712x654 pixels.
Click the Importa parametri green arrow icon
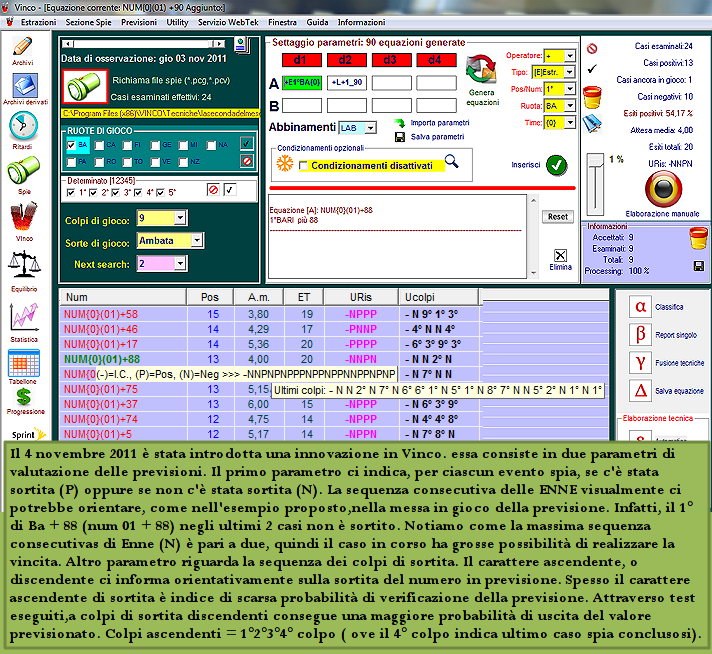(399, 123)
